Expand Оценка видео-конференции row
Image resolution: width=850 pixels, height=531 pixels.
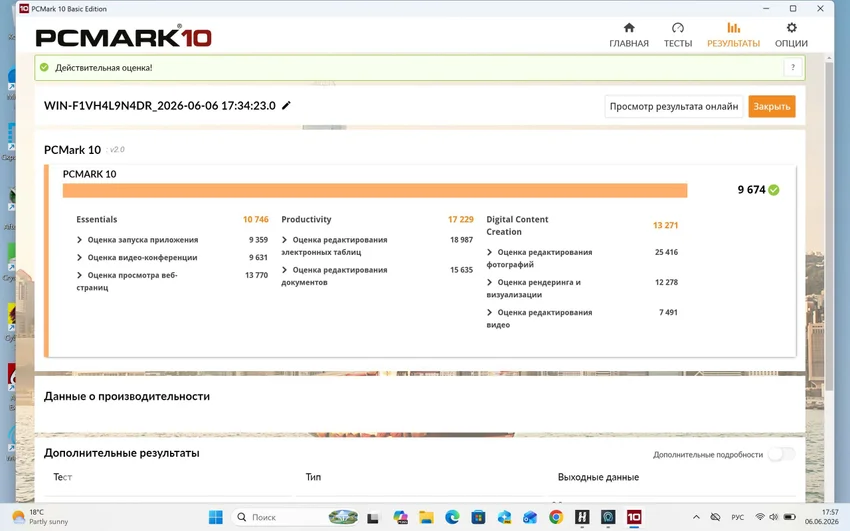[x=79, y=257]
